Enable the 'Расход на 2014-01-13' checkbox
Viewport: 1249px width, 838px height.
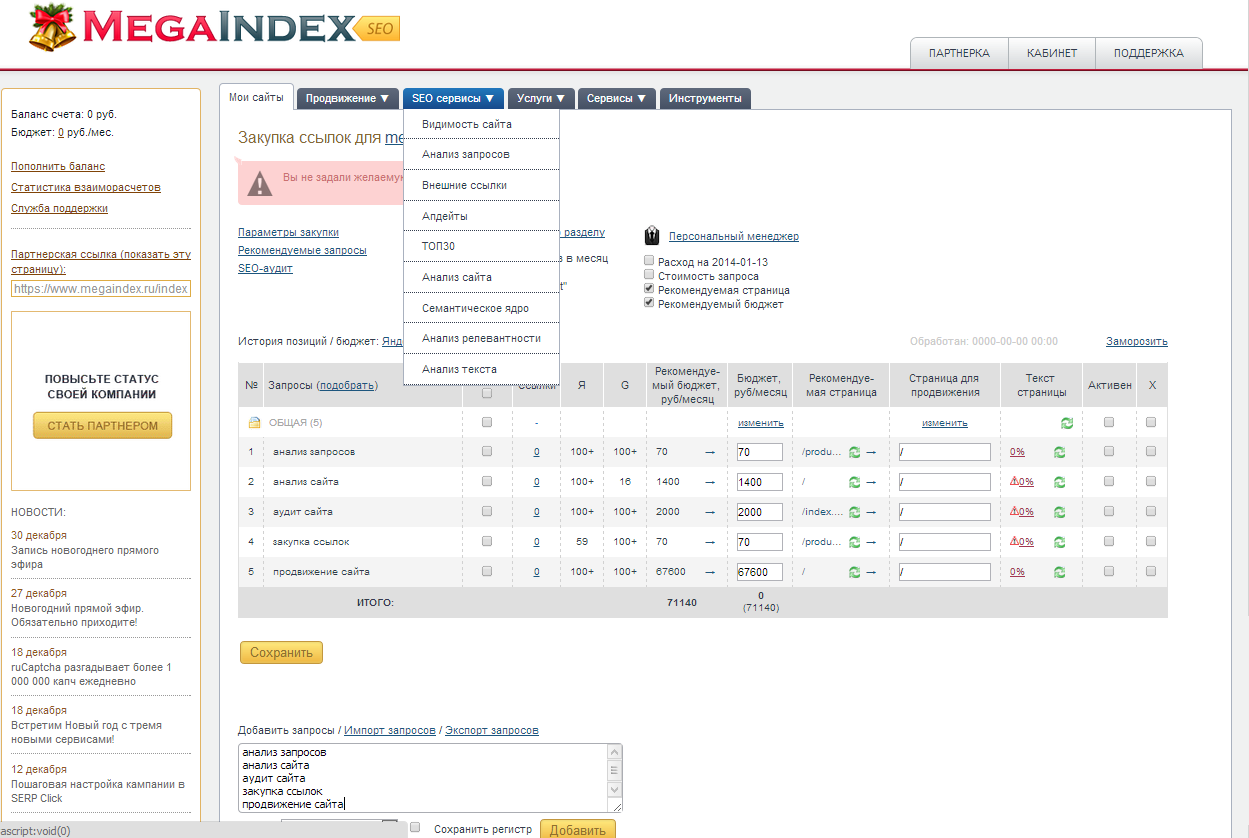pos(649,261)
